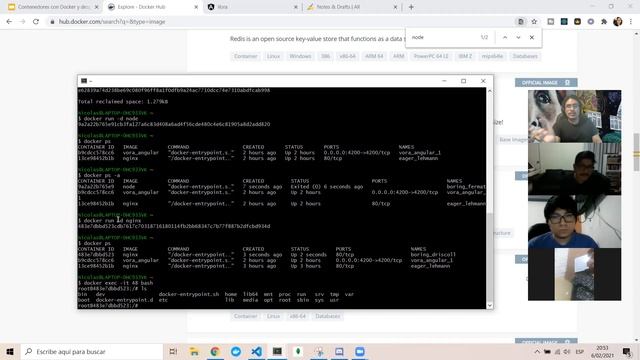
Task: Jump to next find result
Action: point(518,37)
